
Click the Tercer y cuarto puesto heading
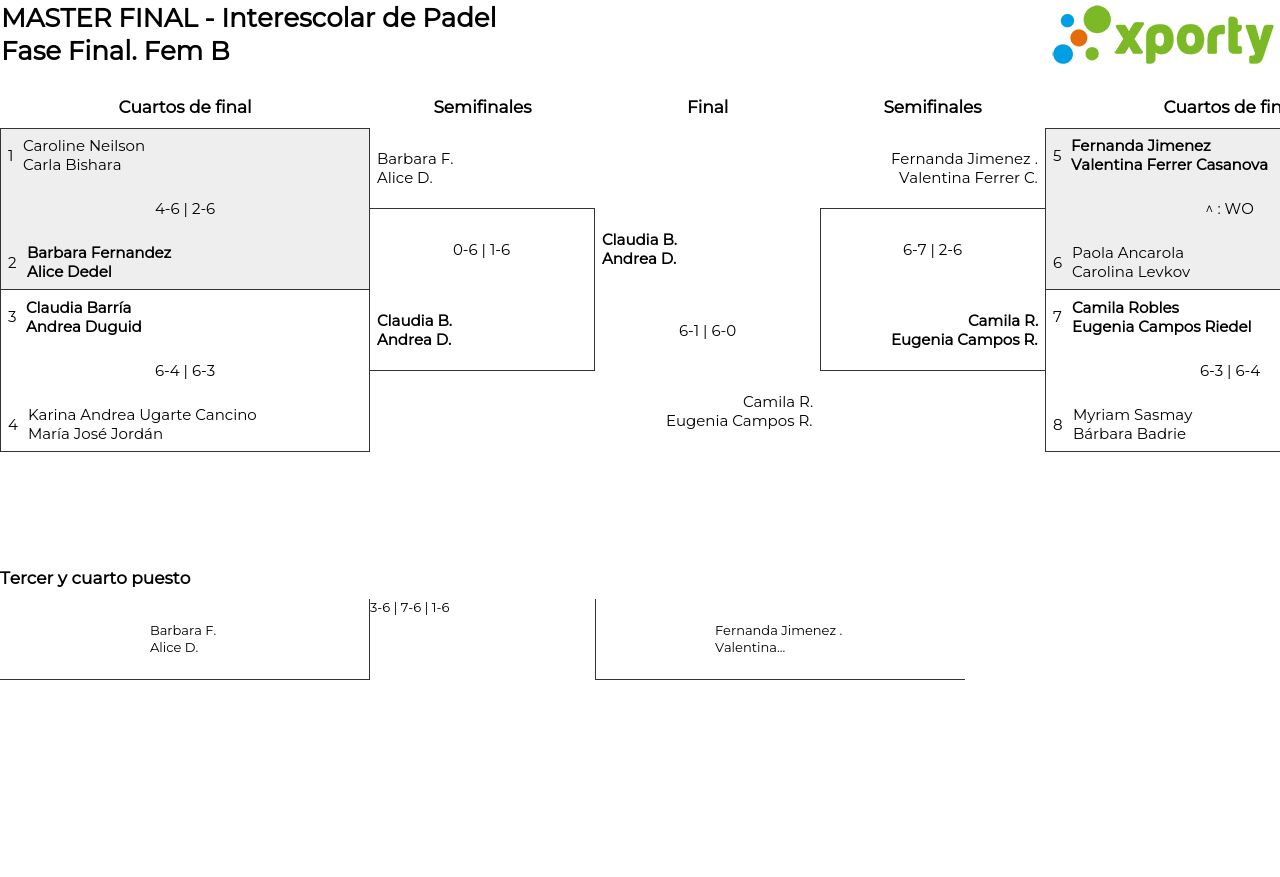click(x=95, y=578)
